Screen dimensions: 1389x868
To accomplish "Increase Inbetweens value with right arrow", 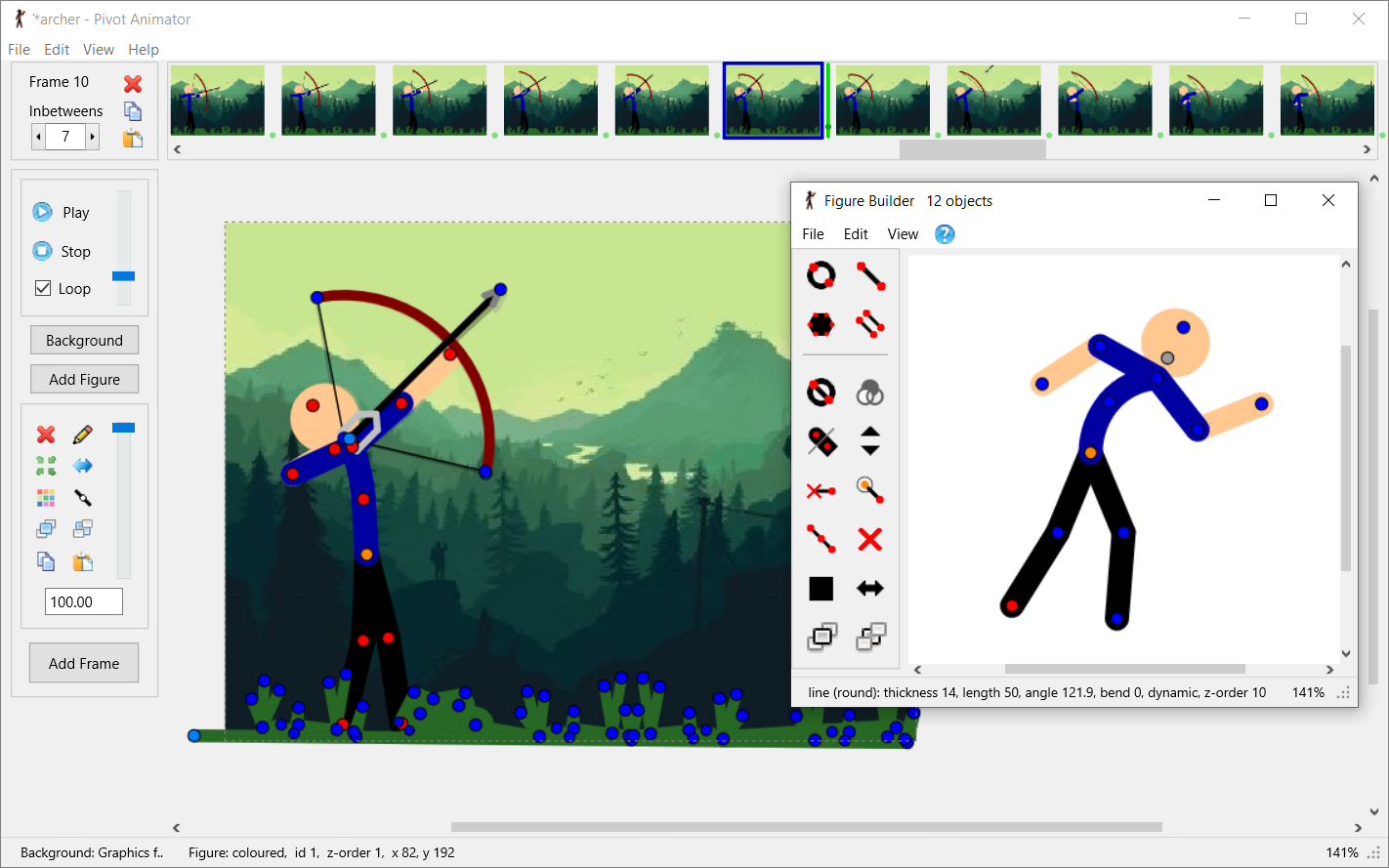I will pos(93,137).
